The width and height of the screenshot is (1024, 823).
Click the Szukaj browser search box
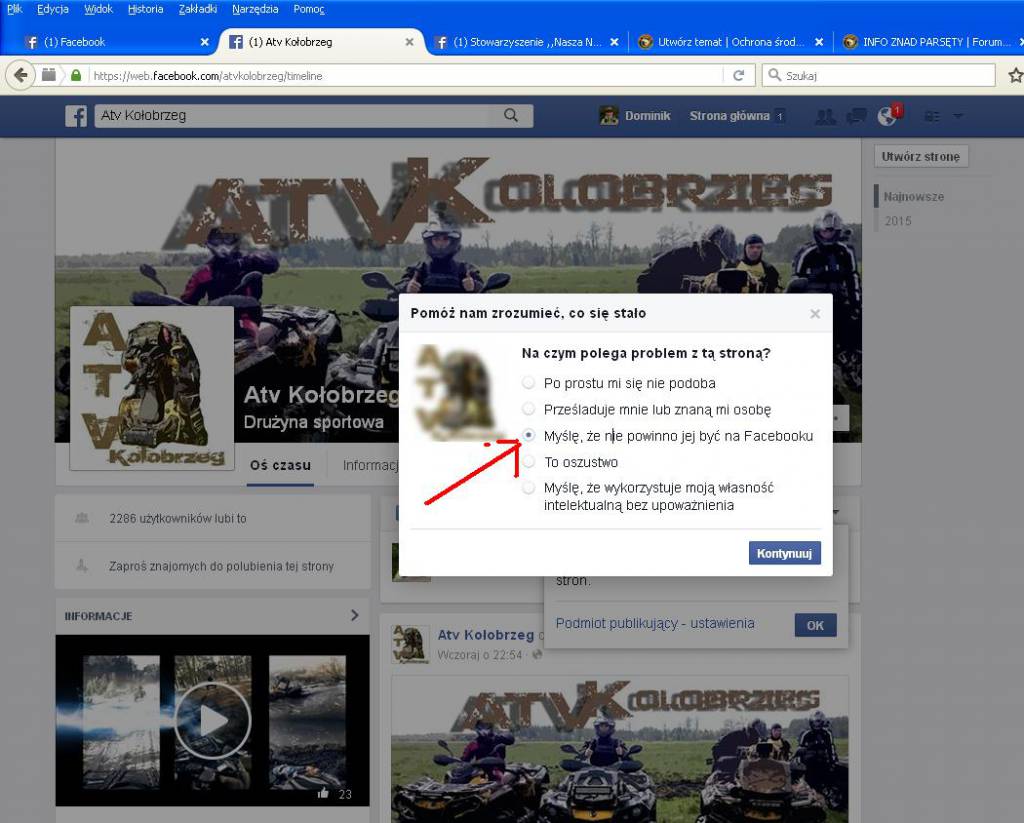tap(878, 76)
